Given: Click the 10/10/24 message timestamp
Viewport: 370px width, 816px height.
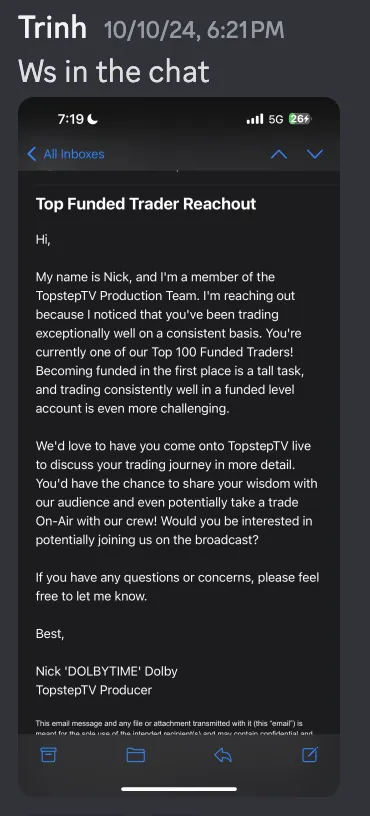Looking at the screenshot, I should 194,30.
